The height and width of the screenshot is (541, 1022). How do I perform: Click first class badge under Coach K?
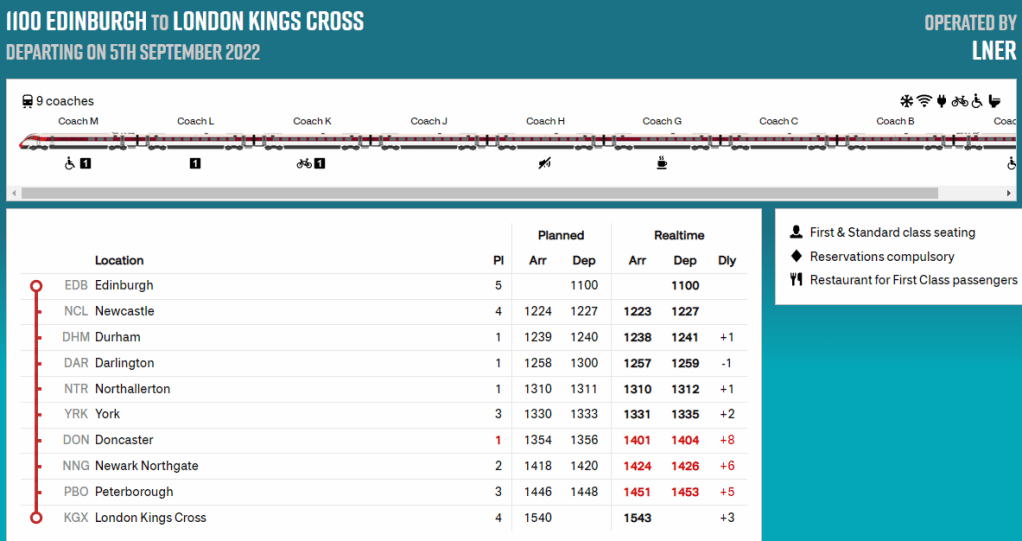pyautogui.click(x=319, y=164)
